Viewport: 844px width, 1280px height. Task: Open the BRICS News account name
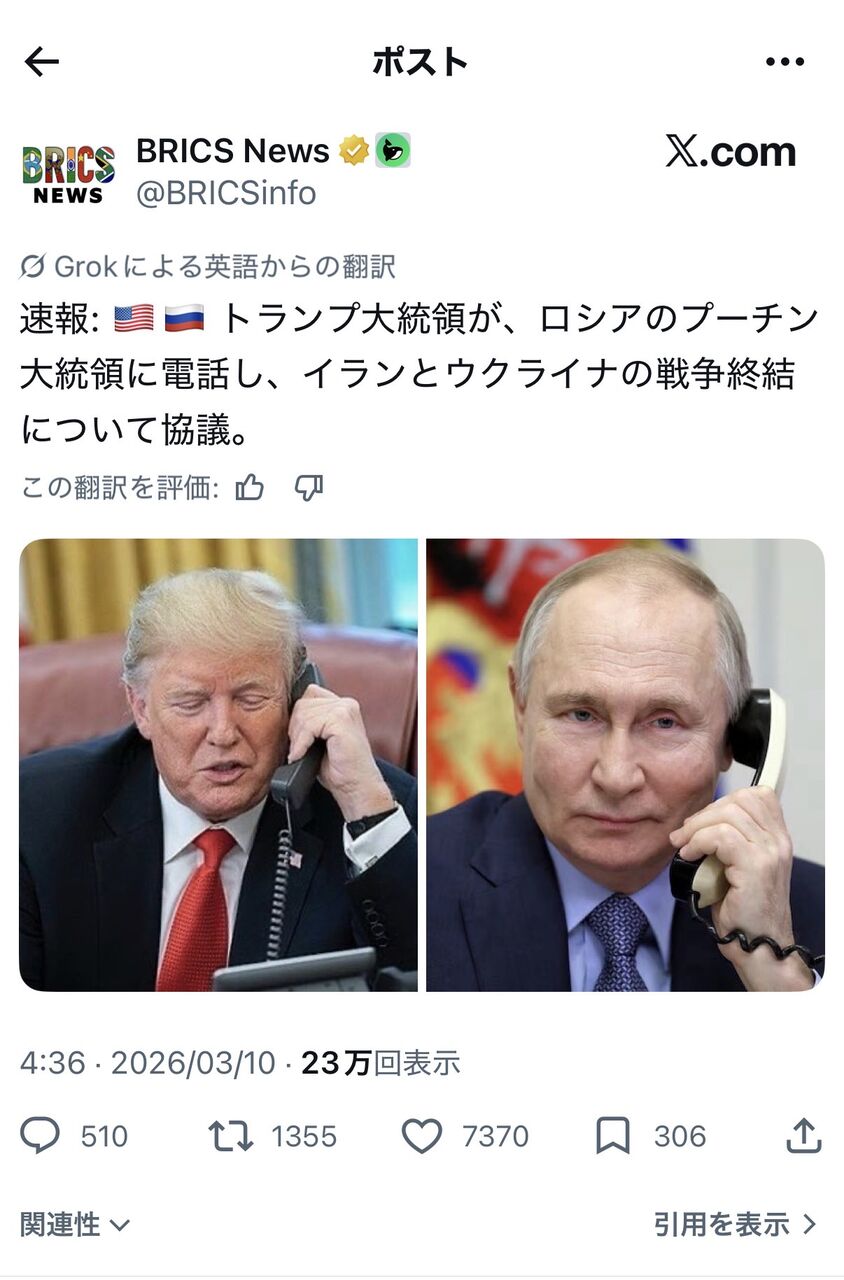tap(233, 151)
